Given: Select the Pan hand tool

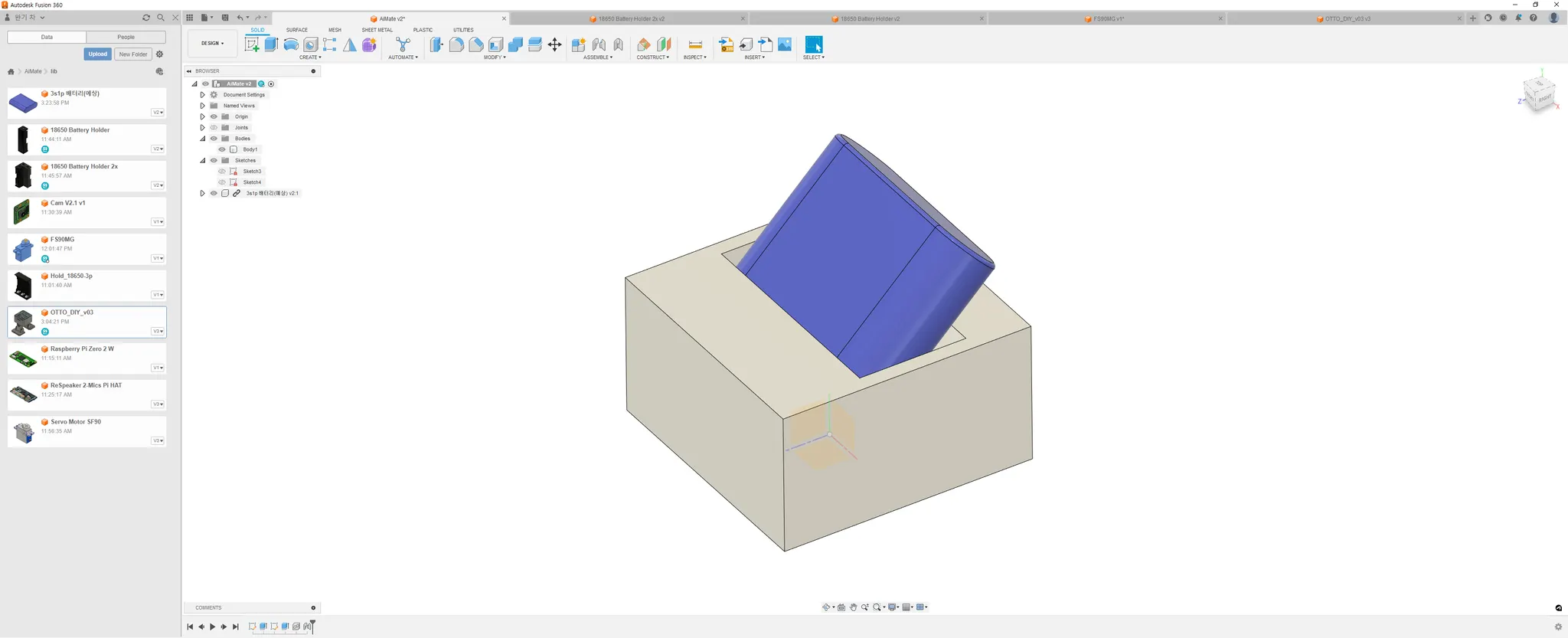Looking at the screenshot, I should (x=853, y=607).
